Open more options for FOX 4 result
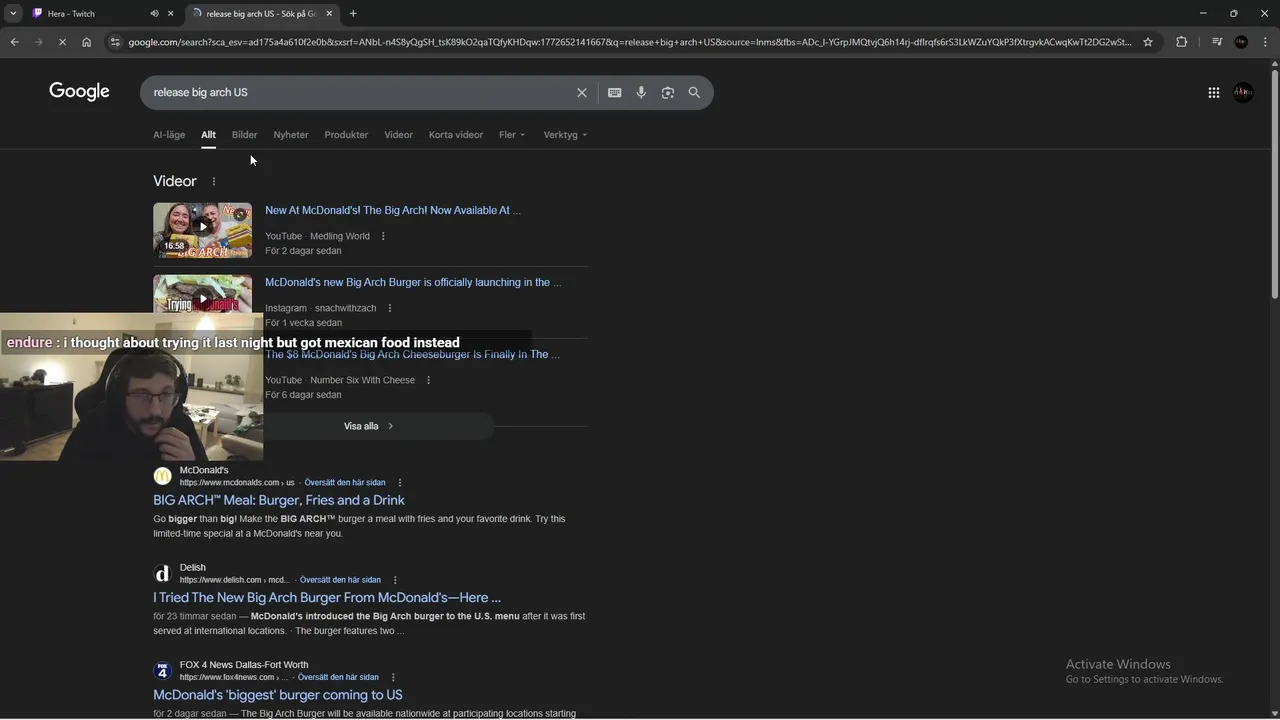The width and height of the screenshot is (1280, 720). click(393, 677)
